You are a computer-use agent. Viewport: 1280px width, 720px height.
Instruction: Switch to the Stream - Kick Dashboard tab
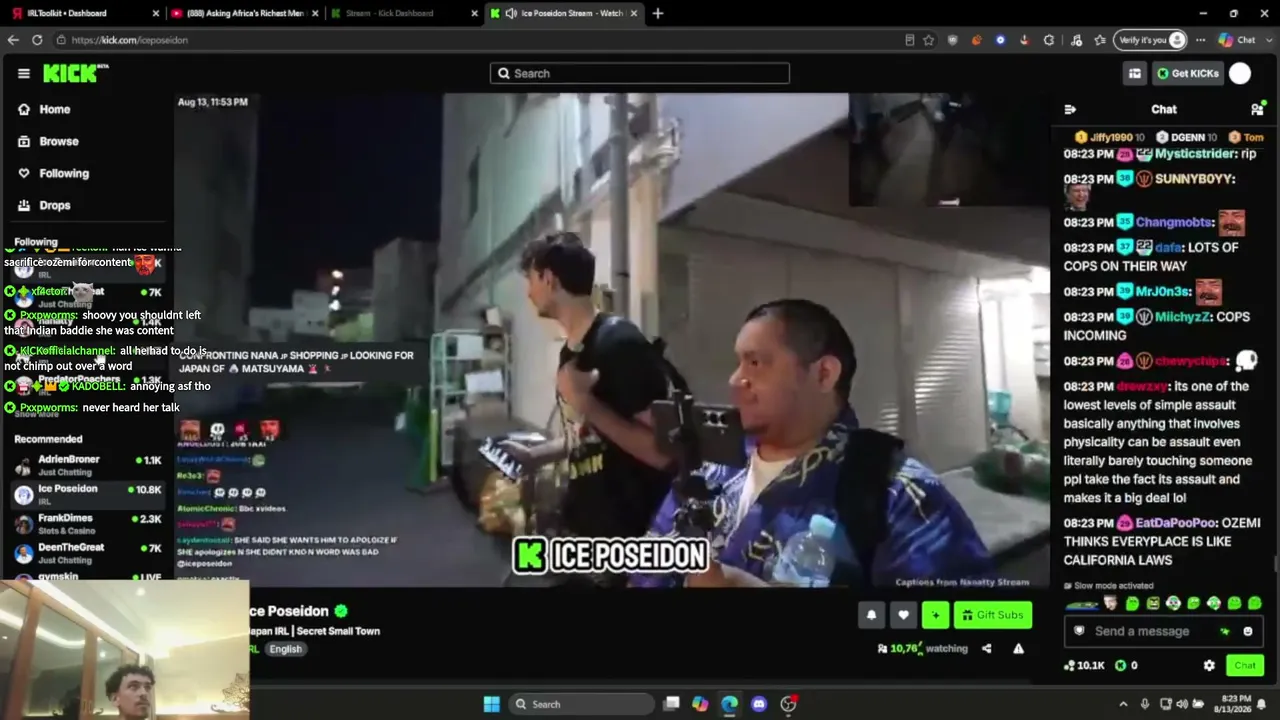pos(400,13)
